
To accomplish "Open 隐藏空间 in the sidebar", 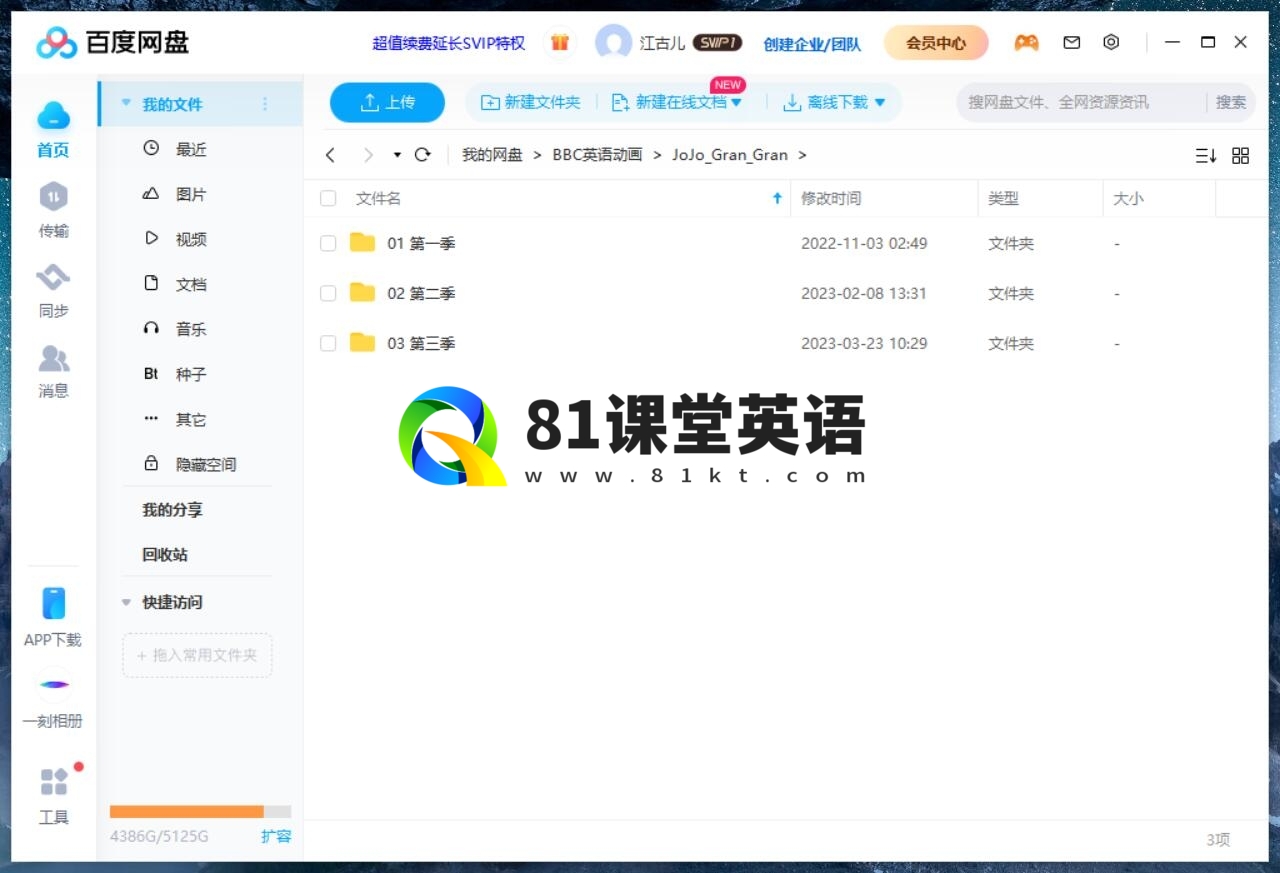I will (206, 464).
